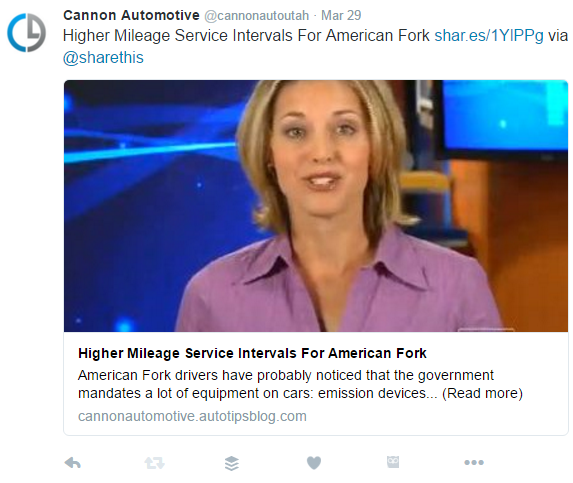Expand the tweet by clicking its headline text
Screen dimensions: 573x483
click(x=246, y=36)
